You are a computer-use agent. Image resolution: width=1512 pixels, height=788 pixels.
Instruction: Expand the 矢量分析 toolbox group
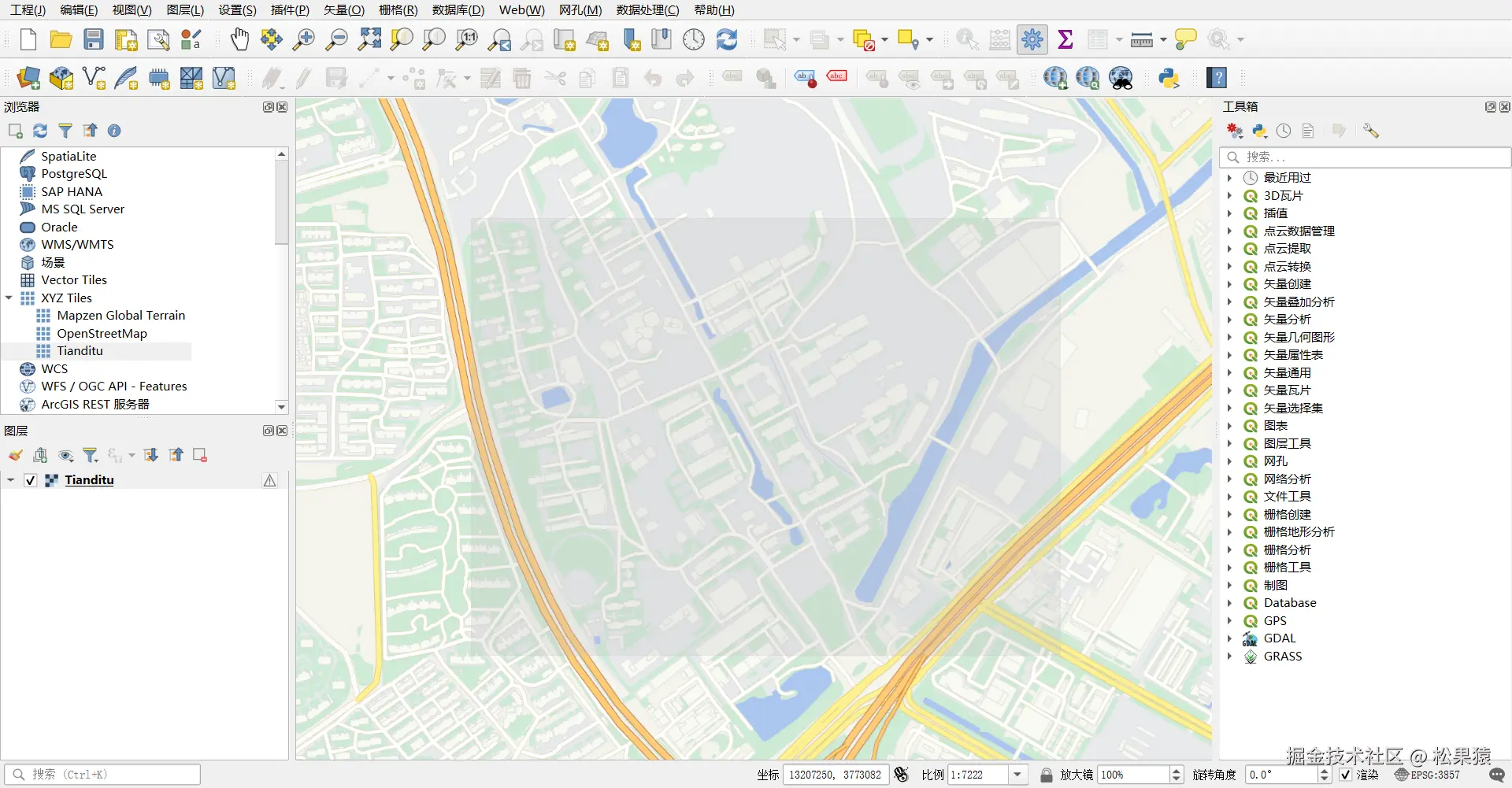pyautogui.click(x=1229, y=320)
